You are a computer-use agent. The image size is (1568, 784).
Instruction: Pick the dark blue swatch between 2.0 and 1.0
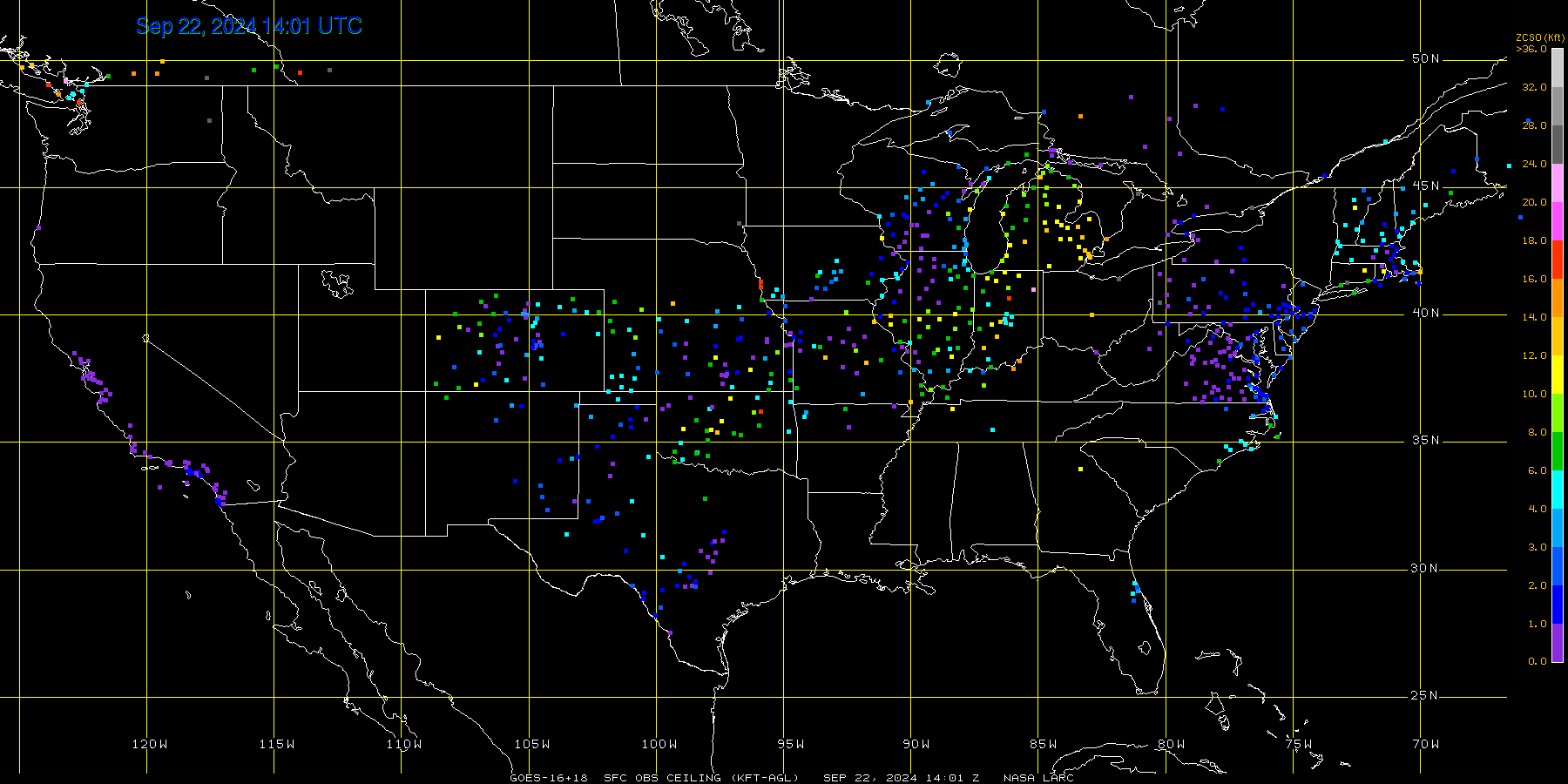pos(1558,605)
